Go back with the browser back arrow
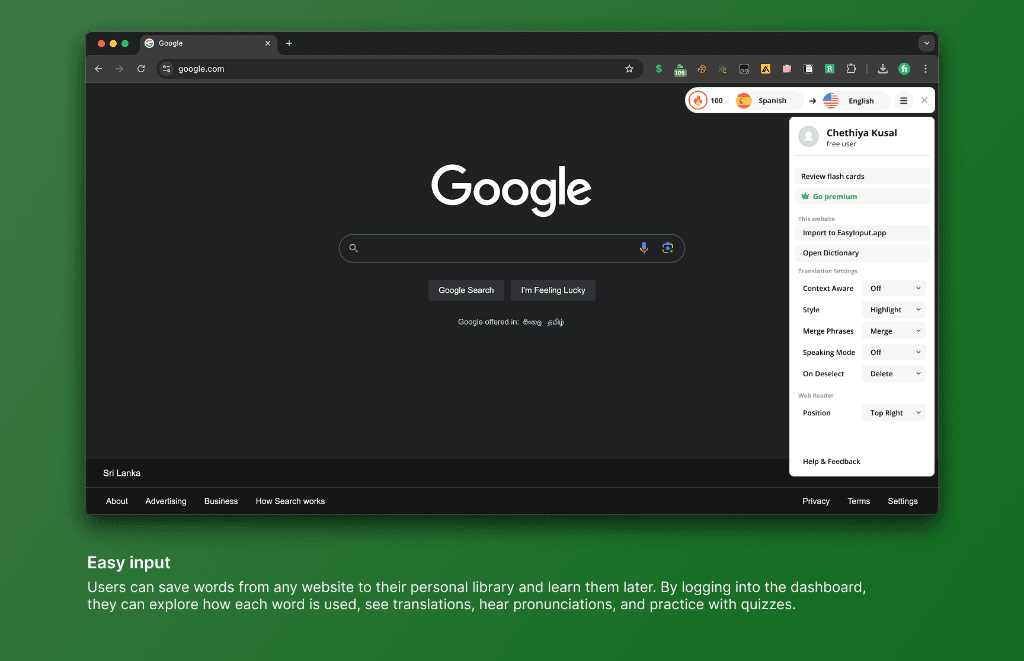Viewport: 1024px width, 661px height. 99,69
